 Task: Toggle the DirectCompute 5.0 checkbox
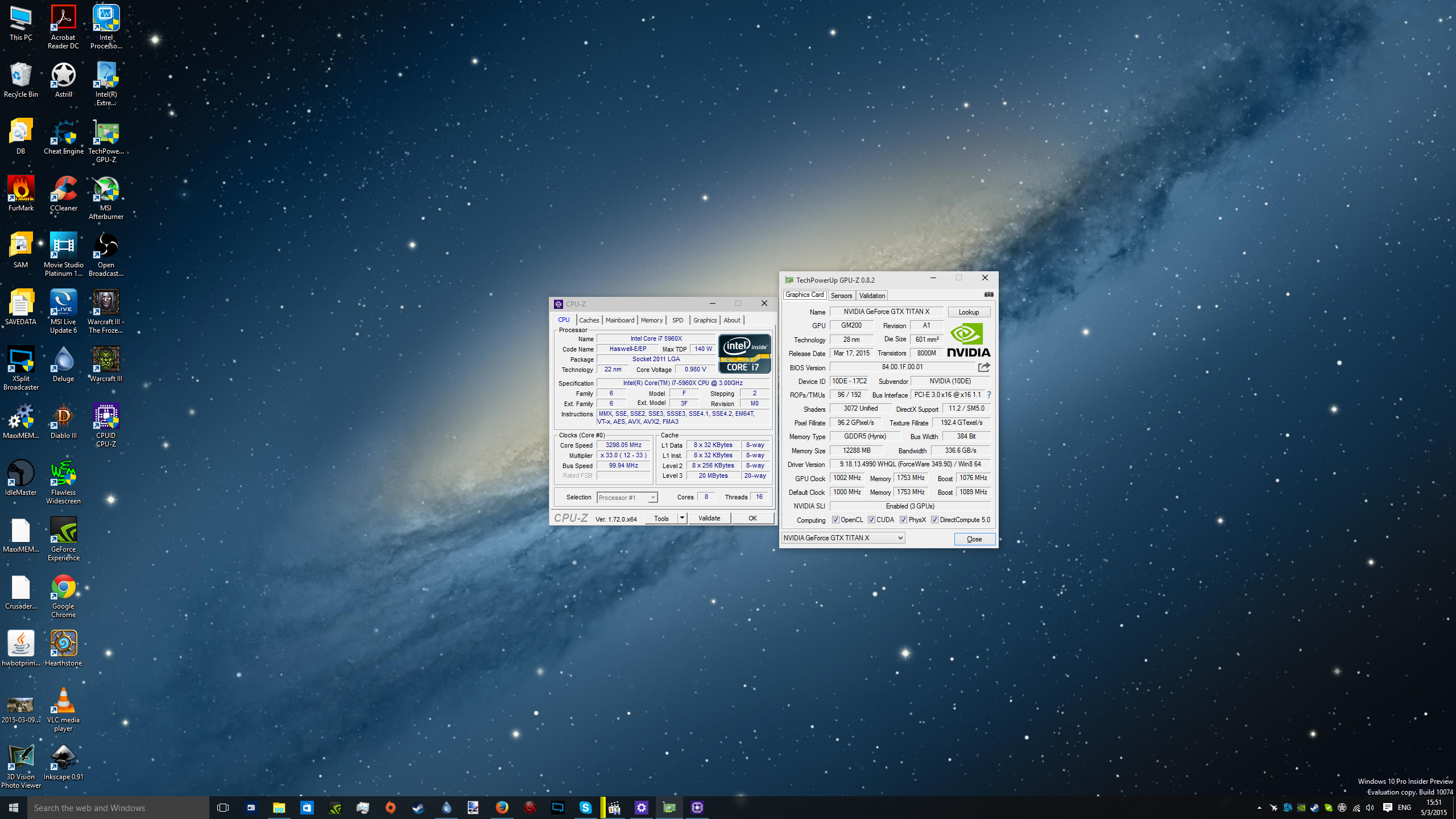tap(934, 520)
